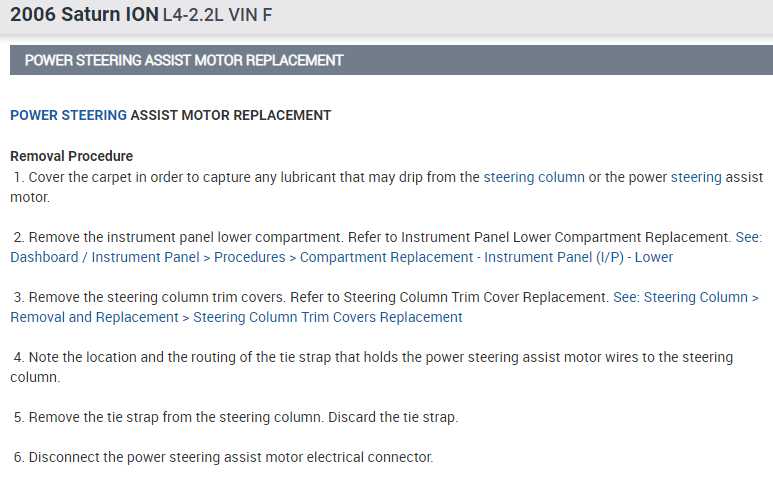Click the gray section header bar title
Viewport: 773px width, 499px height.
click(184, 60)
